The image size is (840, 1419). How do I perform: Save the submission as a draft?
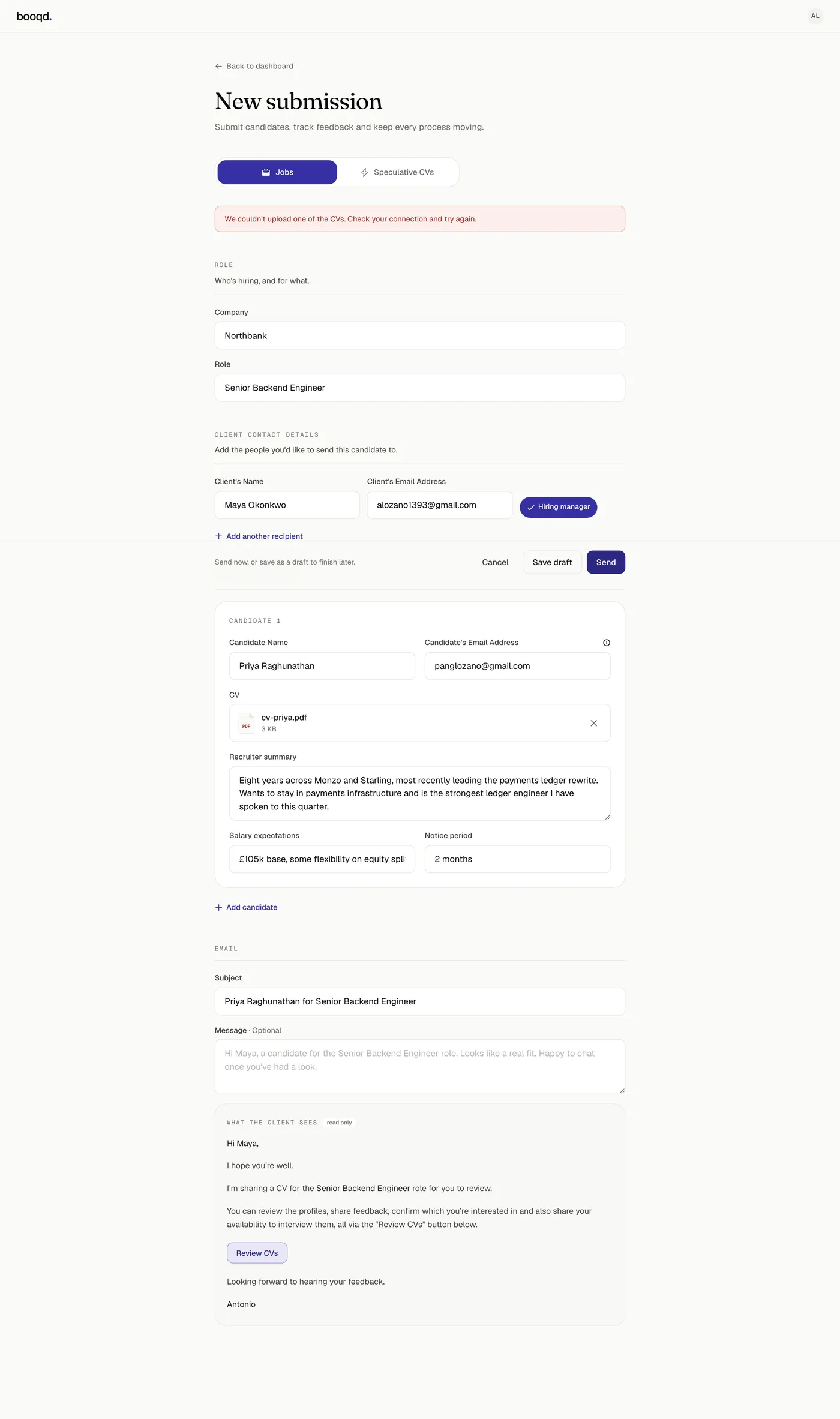(552, 562)
